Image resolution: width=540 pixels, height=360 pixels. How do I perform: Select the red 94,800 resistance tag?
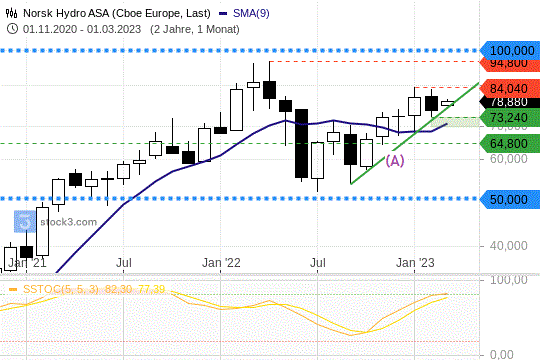510,64
